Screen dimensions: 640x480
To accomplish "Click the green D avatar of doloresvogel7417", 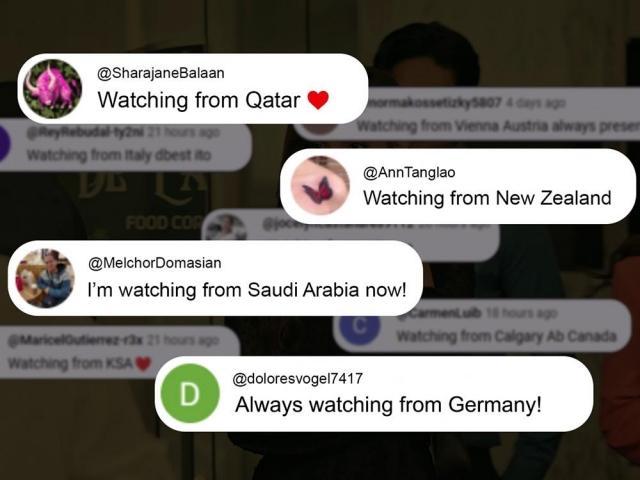I will click(x=190, y=393).
